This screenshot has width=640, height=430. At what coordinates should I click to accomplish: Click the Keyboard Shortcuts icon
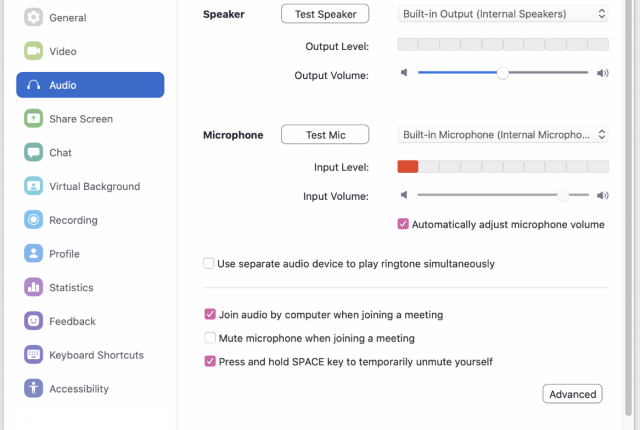click(x=33, y=355)
